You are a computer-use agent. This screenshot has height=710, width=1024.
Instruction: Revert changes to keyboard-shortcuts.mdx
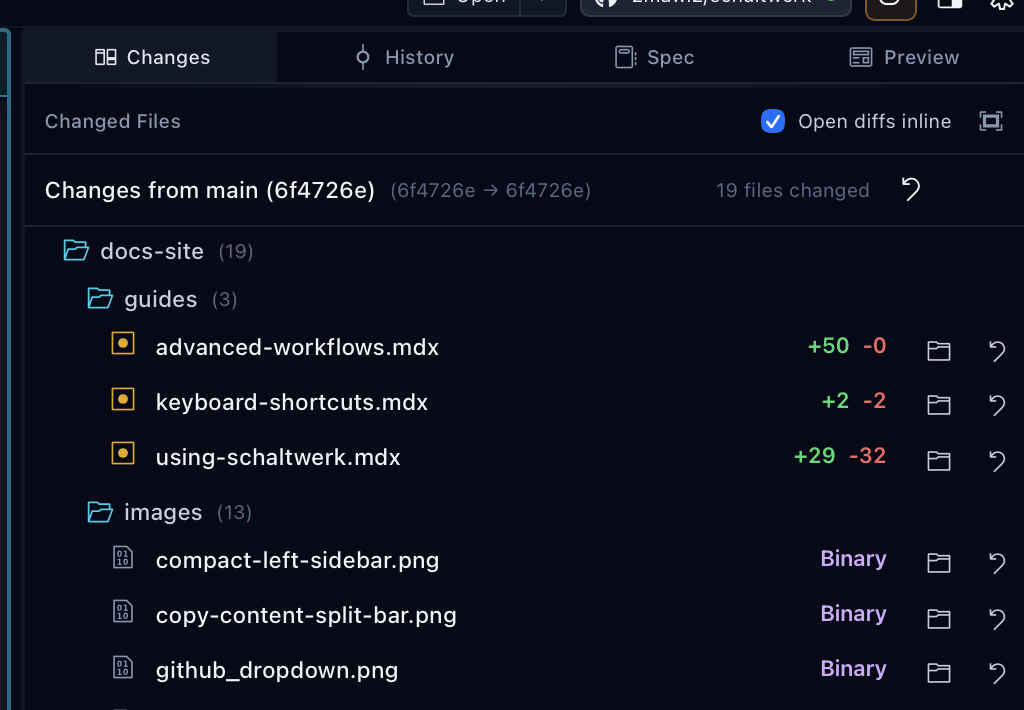pyautogui.click(x=996, y=406)
